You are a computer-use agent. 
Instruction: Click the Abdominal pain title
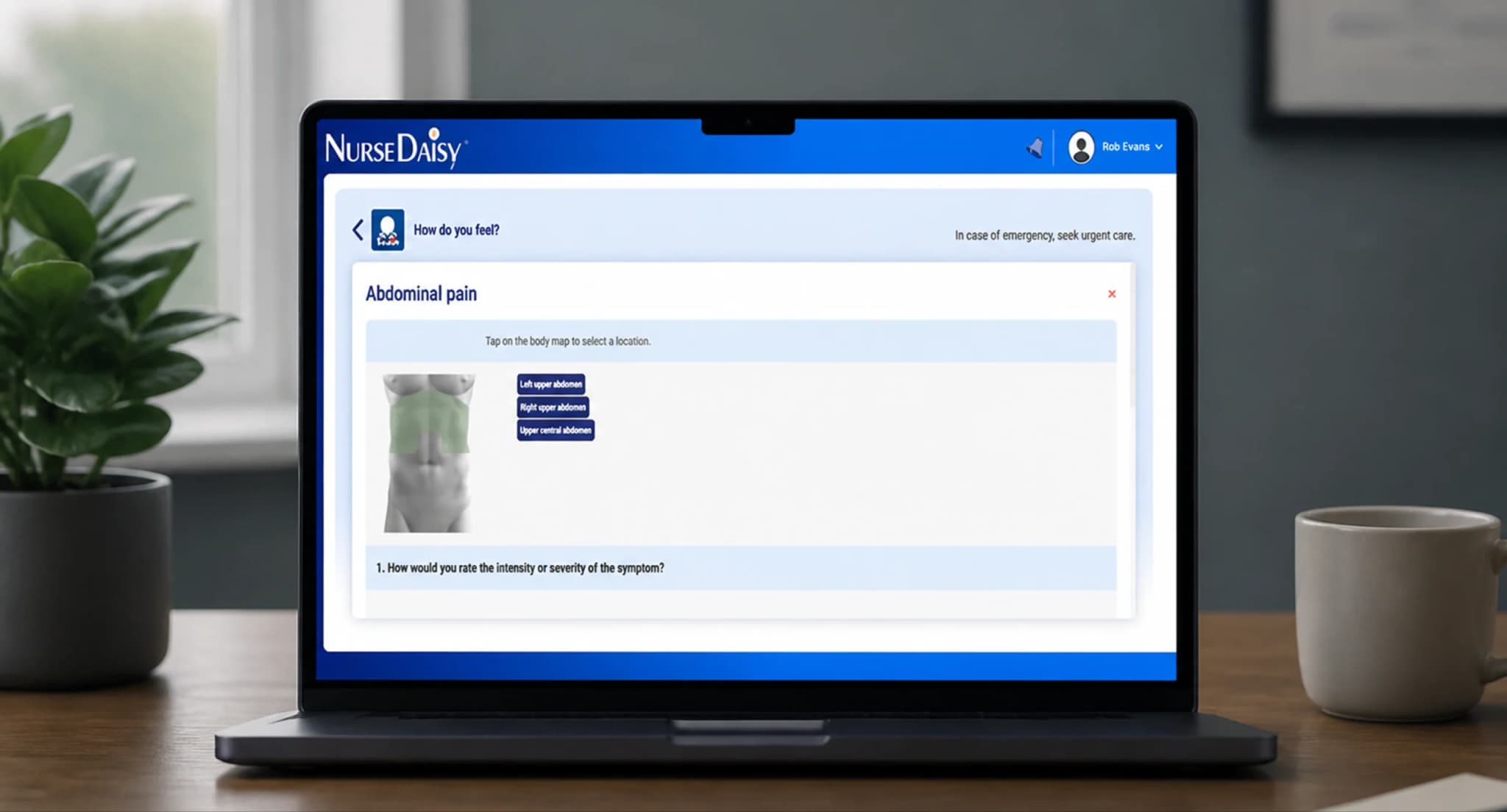pyautogui.click(x=421, y=294)
